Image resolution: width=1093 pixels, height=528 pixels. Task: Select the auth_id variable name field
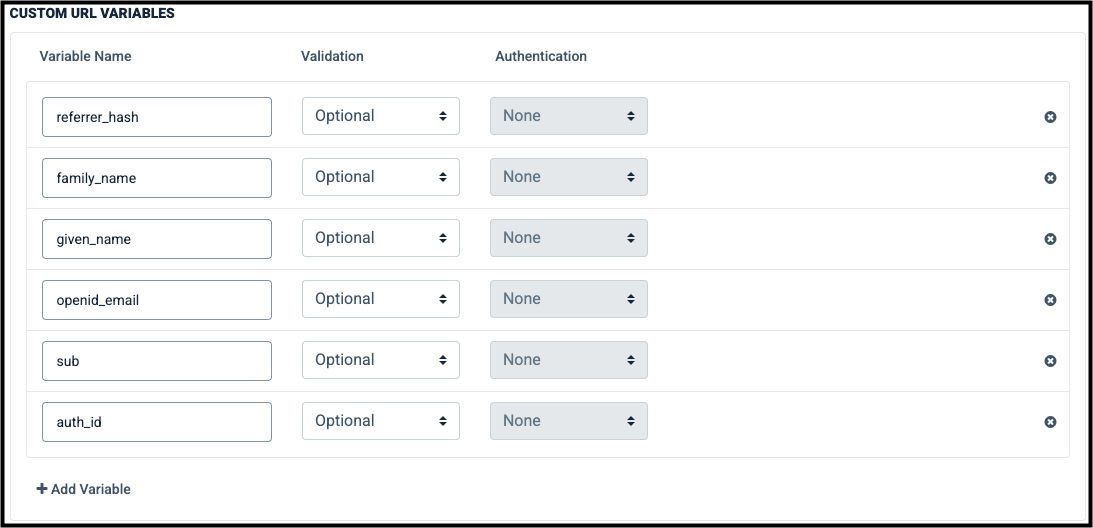tap(157, 422)
